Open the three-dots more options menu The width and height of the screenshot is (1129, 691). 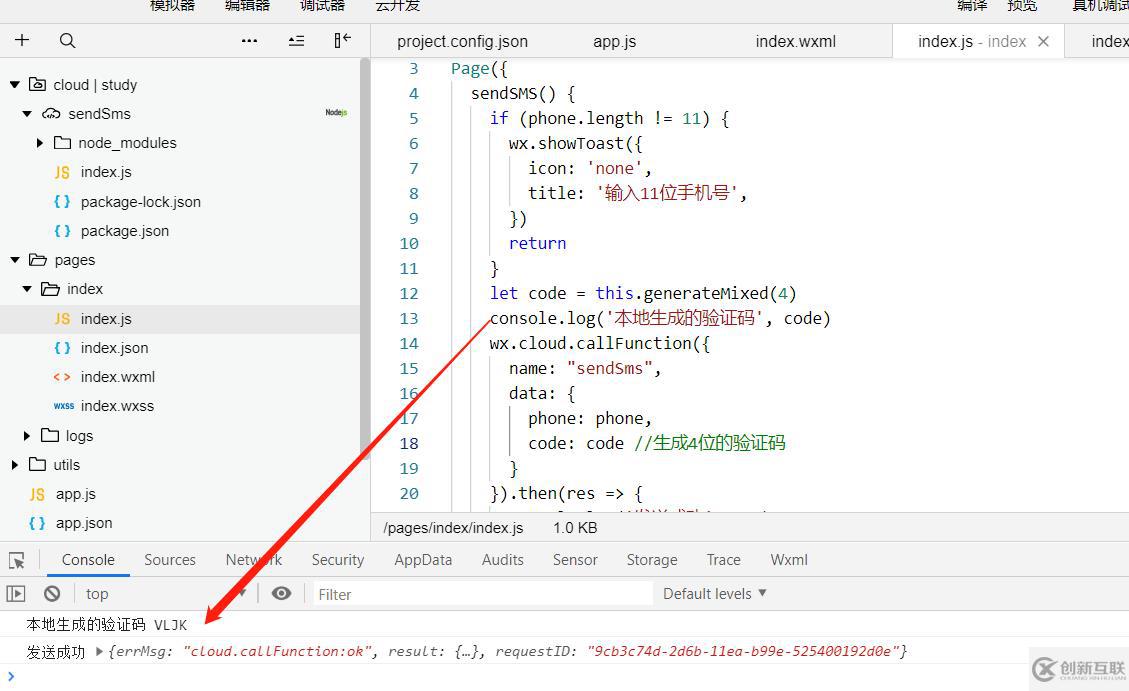tap(249, 41)
